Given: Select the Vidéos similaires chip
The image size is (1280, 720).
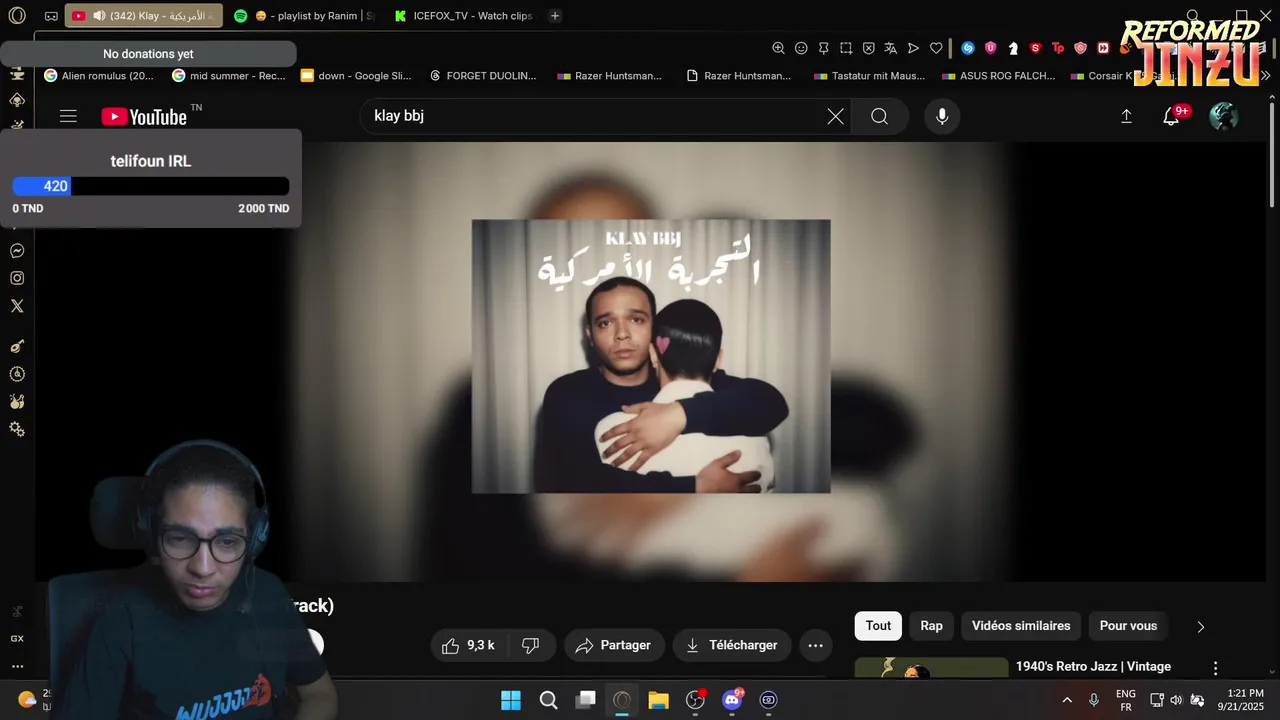Looking at the screenshot, I should (x=1021, y=626).
